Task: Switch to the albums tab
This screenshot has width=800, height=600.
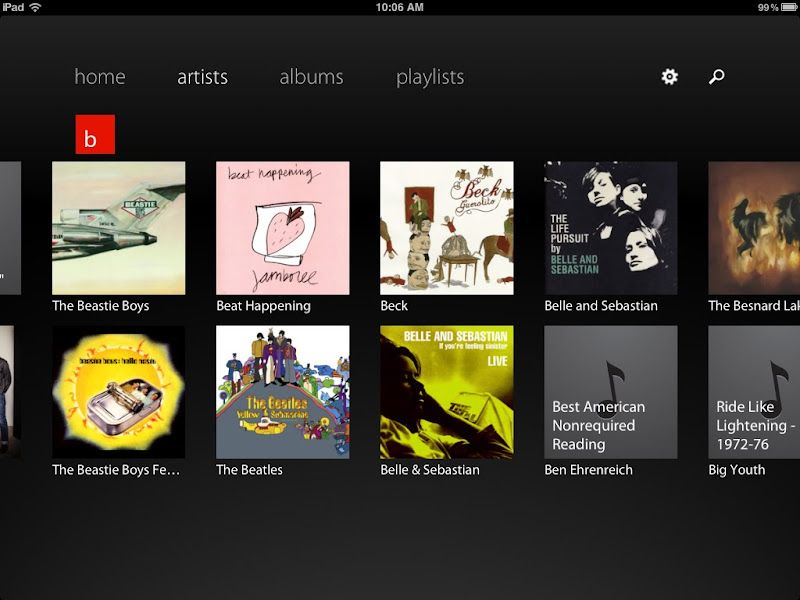Action: point(311,77)
